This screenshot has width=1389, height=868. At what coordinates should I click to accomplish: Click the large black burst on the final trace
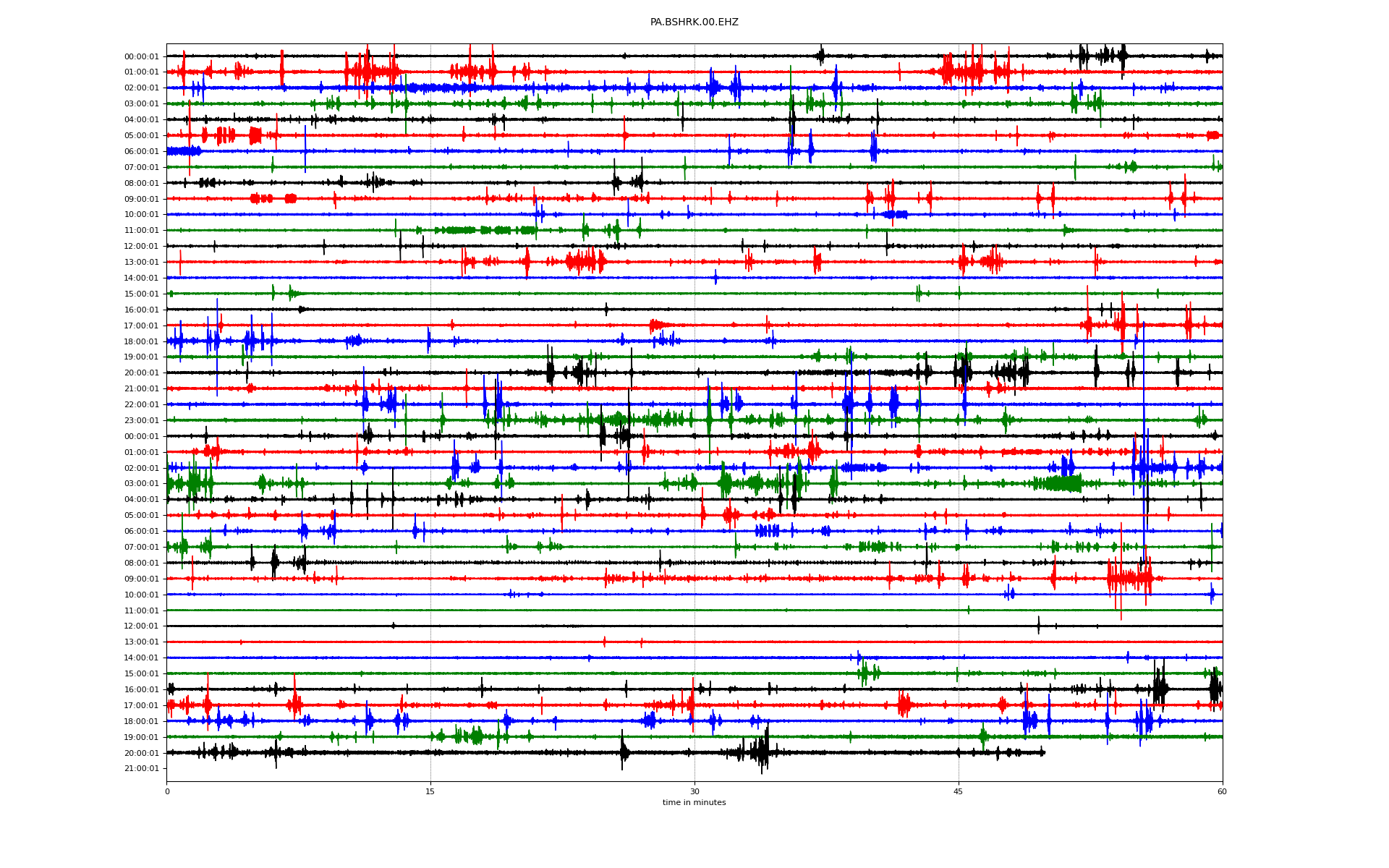click(x=761, y=751)
